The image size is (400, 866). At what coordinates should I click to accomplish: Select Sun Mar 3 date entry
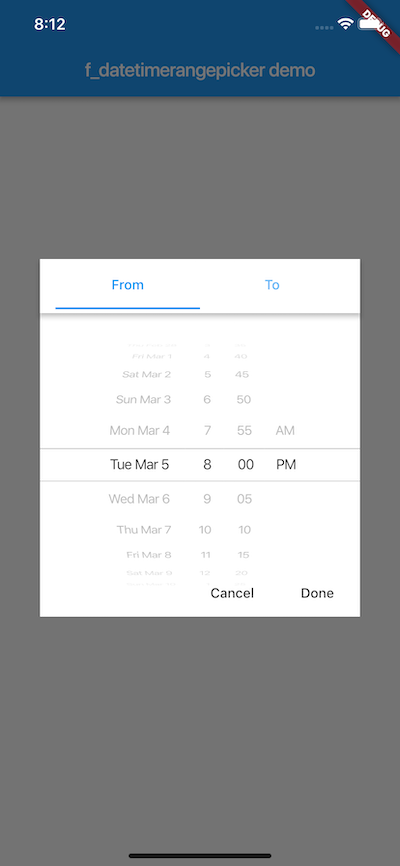[143, 399]
